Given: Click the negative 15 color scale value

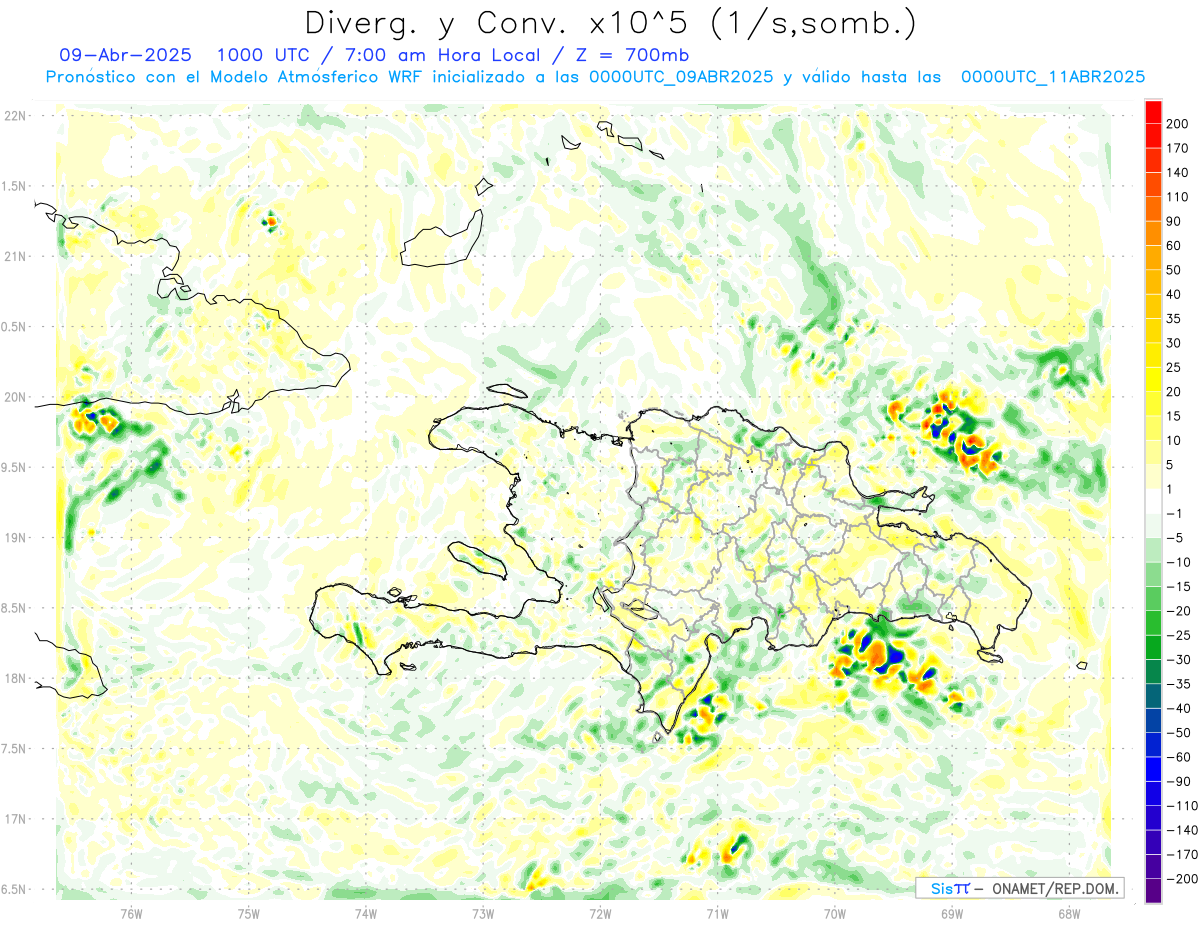Looking at the screenshot, I should (x=1179, y=586).
